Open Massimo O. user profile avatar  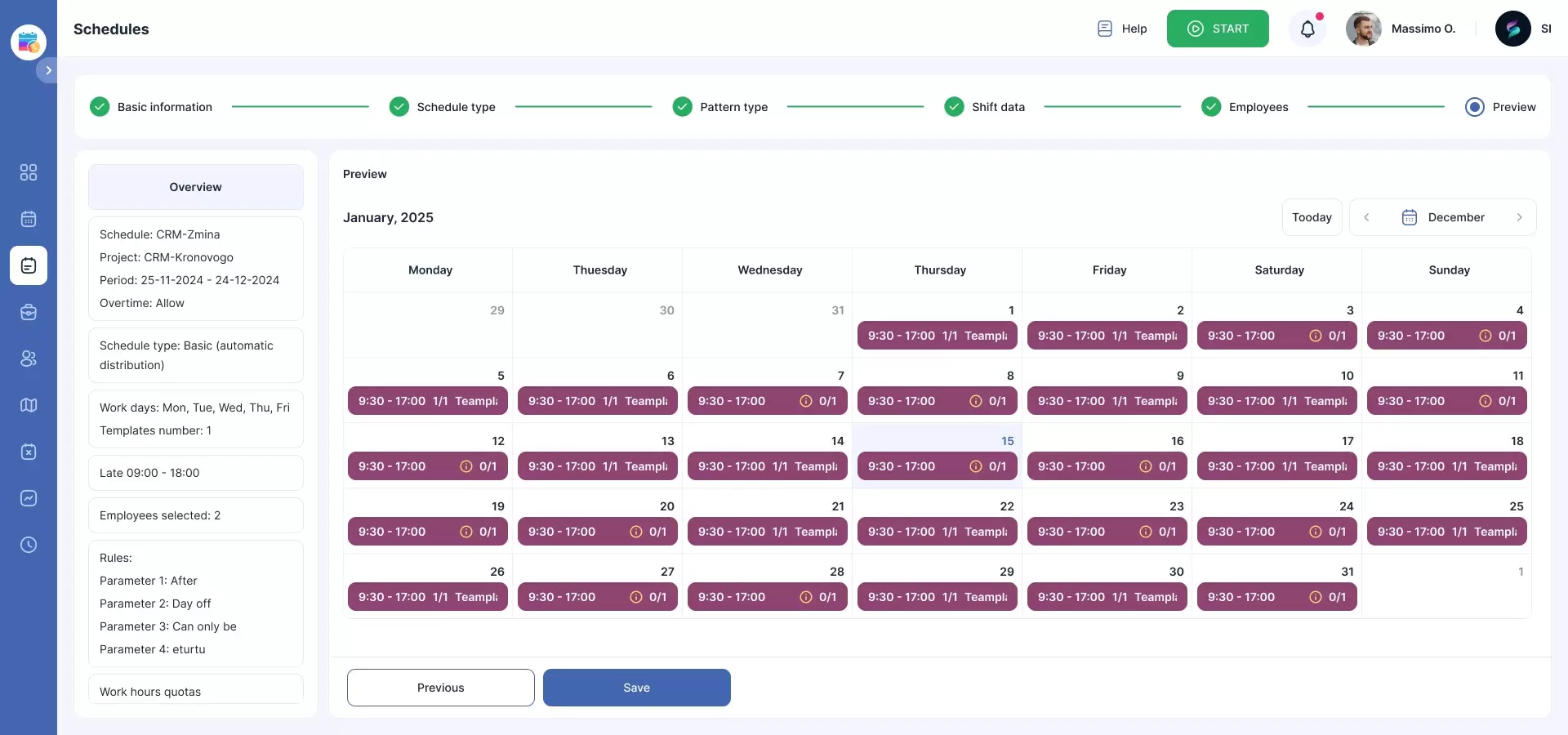point(1363,29)
